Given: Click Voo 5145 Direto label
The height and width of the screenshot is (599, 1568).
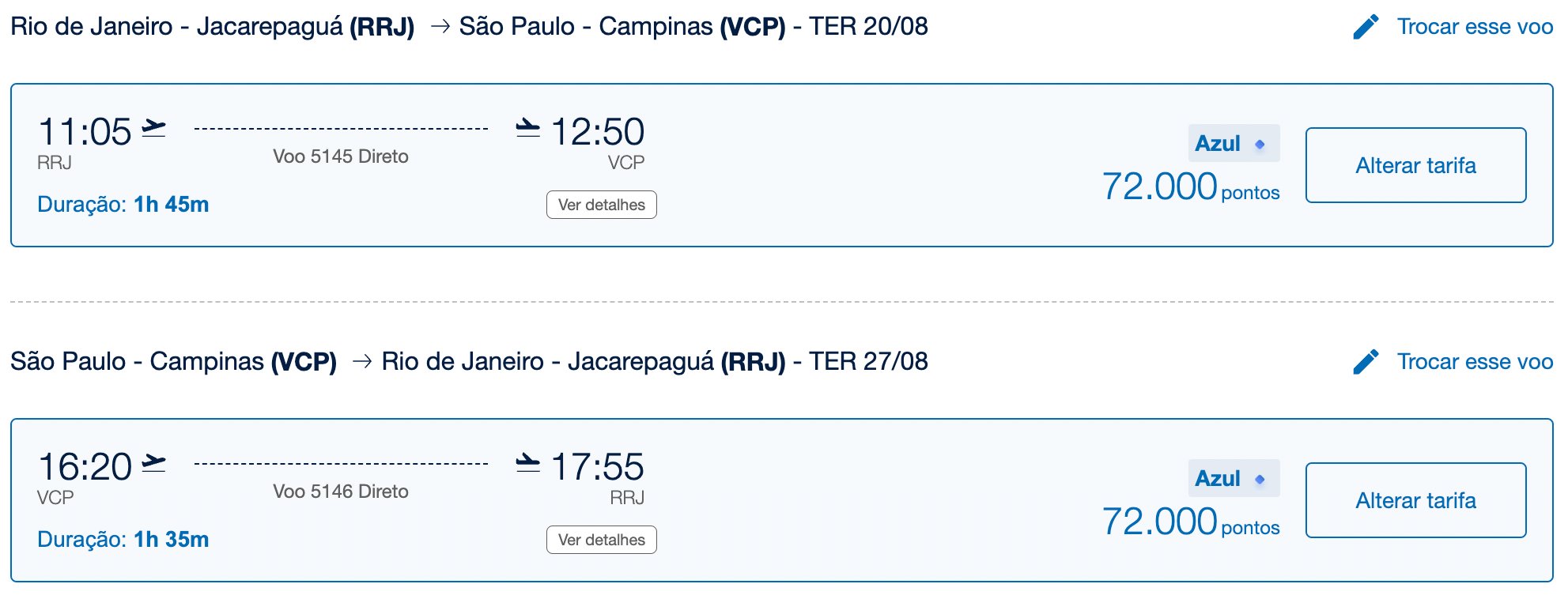Looking at the screenshot, I should click(341, 156).
